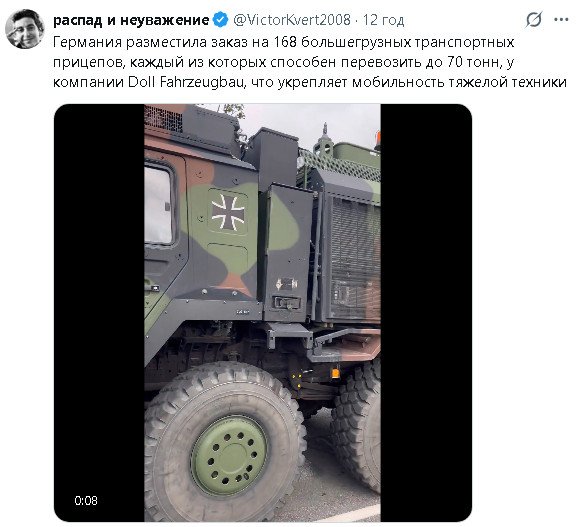This screenshot has width=580, height=527.
Task: Click the green wheel hub in the video
Action: (230, 456)
